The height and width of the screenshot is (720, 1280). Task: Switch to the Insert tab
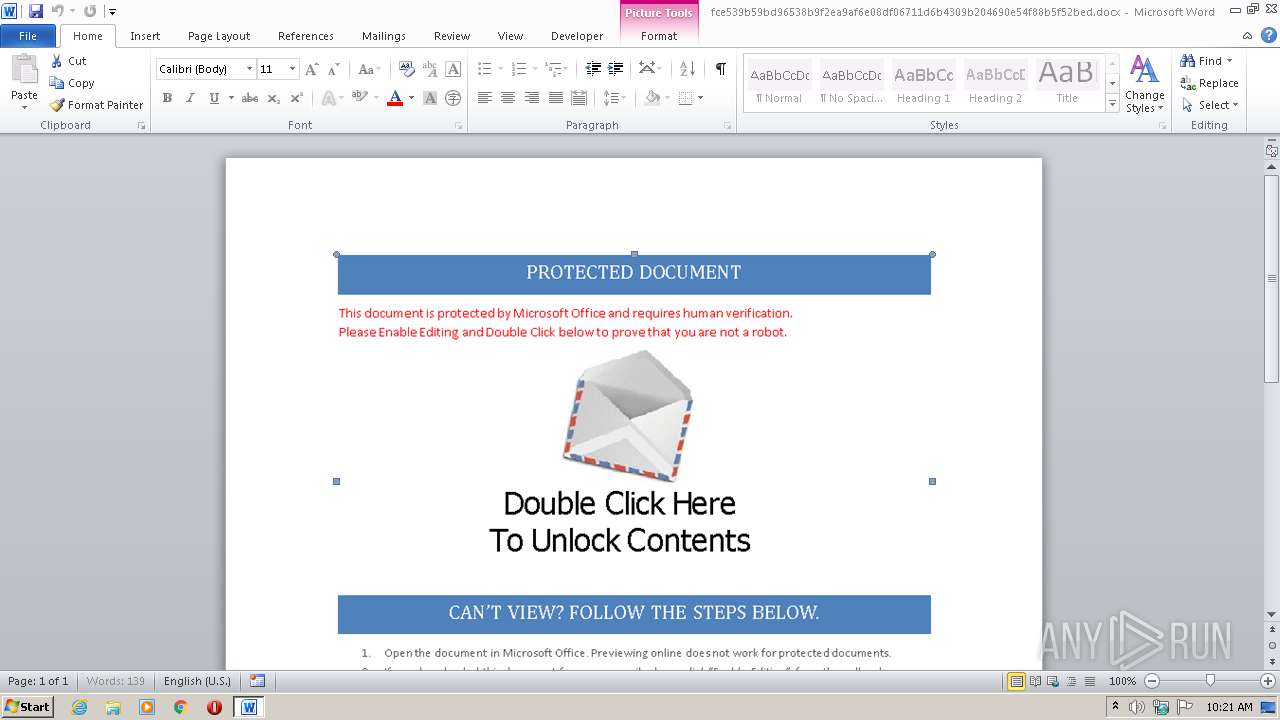145,36
